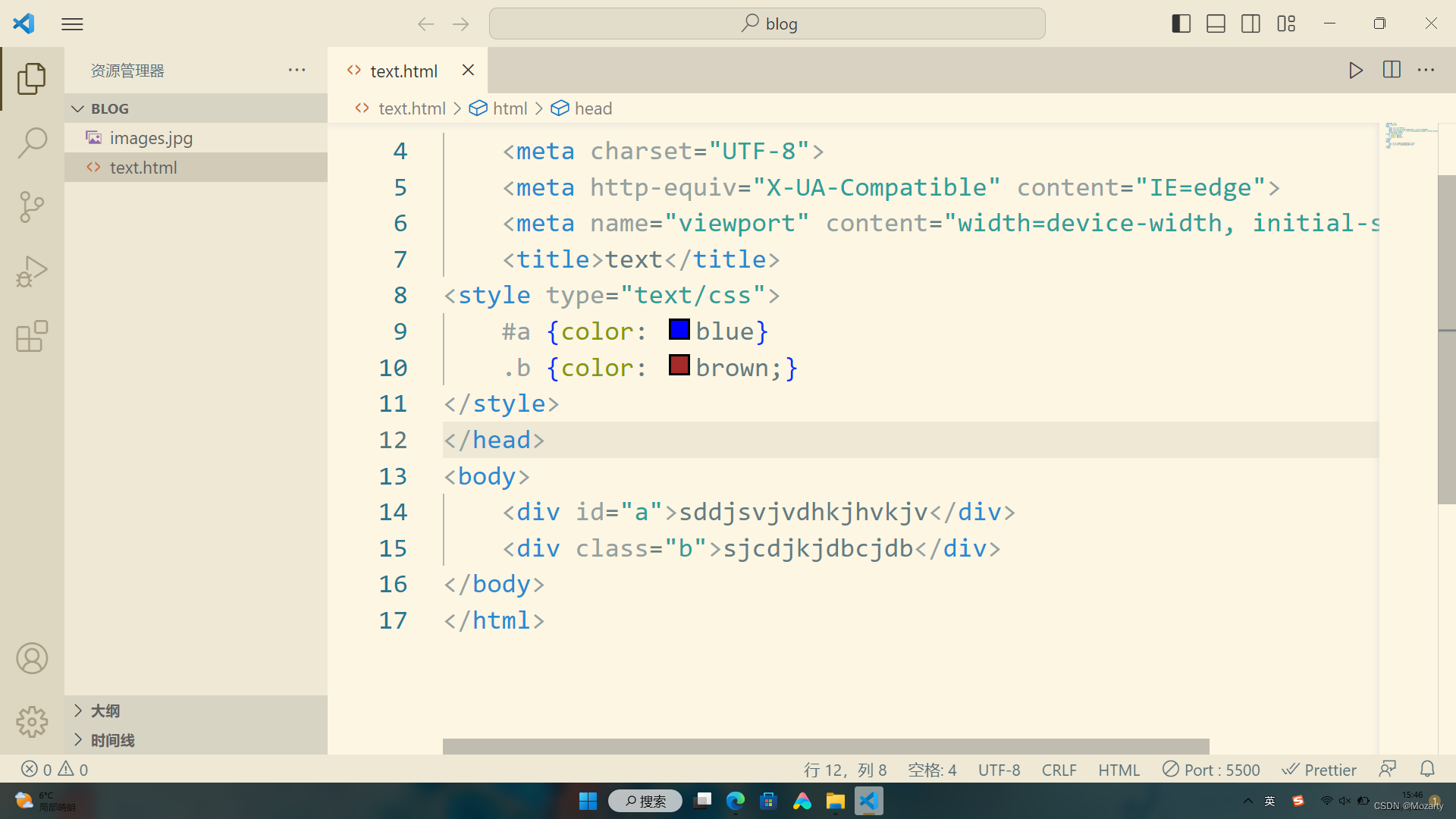Open the Extensions view

pos(32,335)
